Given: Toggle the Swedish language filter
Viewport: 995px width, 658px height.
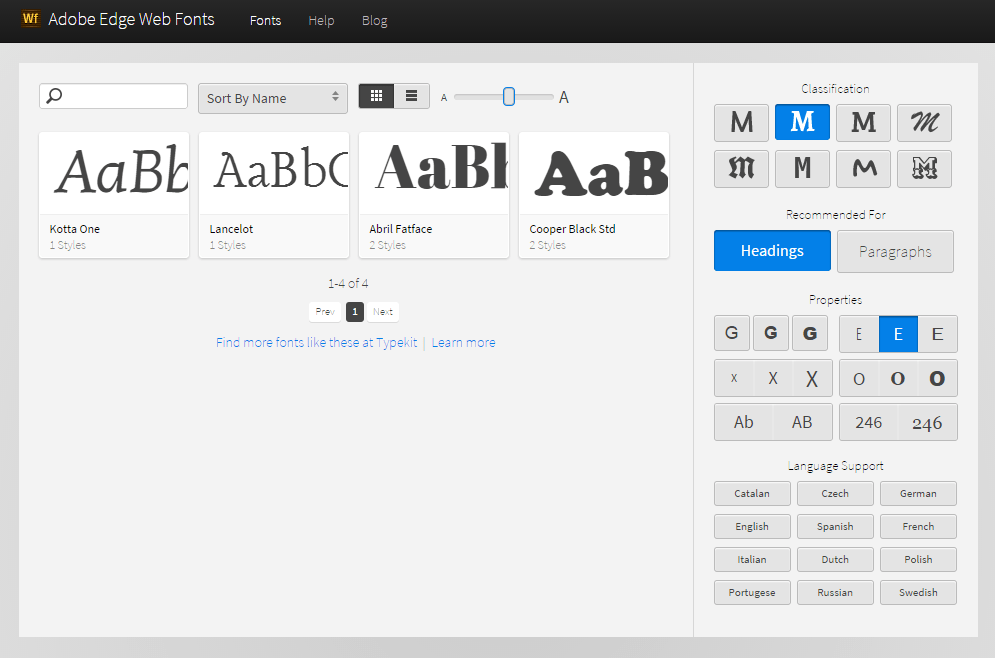Looking at the screenshot, I should pos(918,592).
